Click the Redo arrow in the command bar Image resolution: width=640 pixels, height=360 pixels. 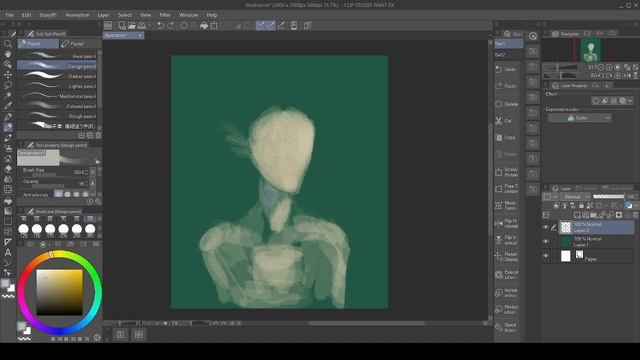(x=171, y=26)
